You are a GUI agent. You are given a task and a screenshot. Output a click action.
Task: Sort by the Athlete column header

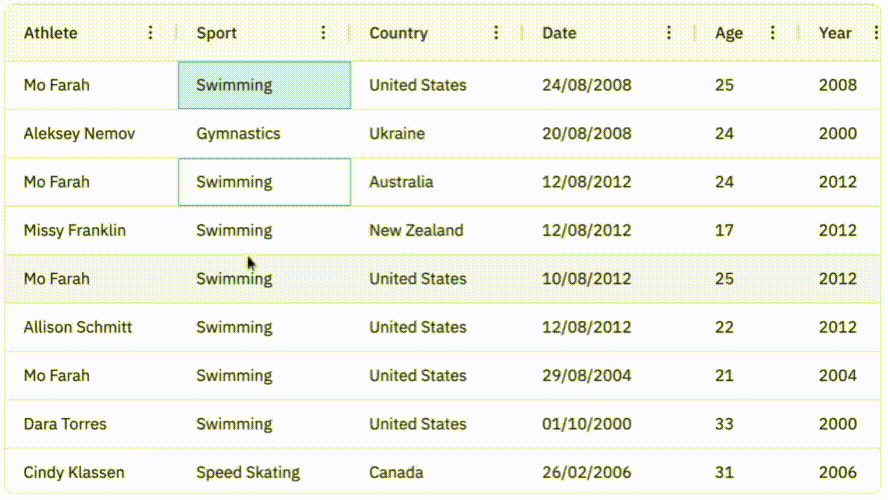(50, 33)
